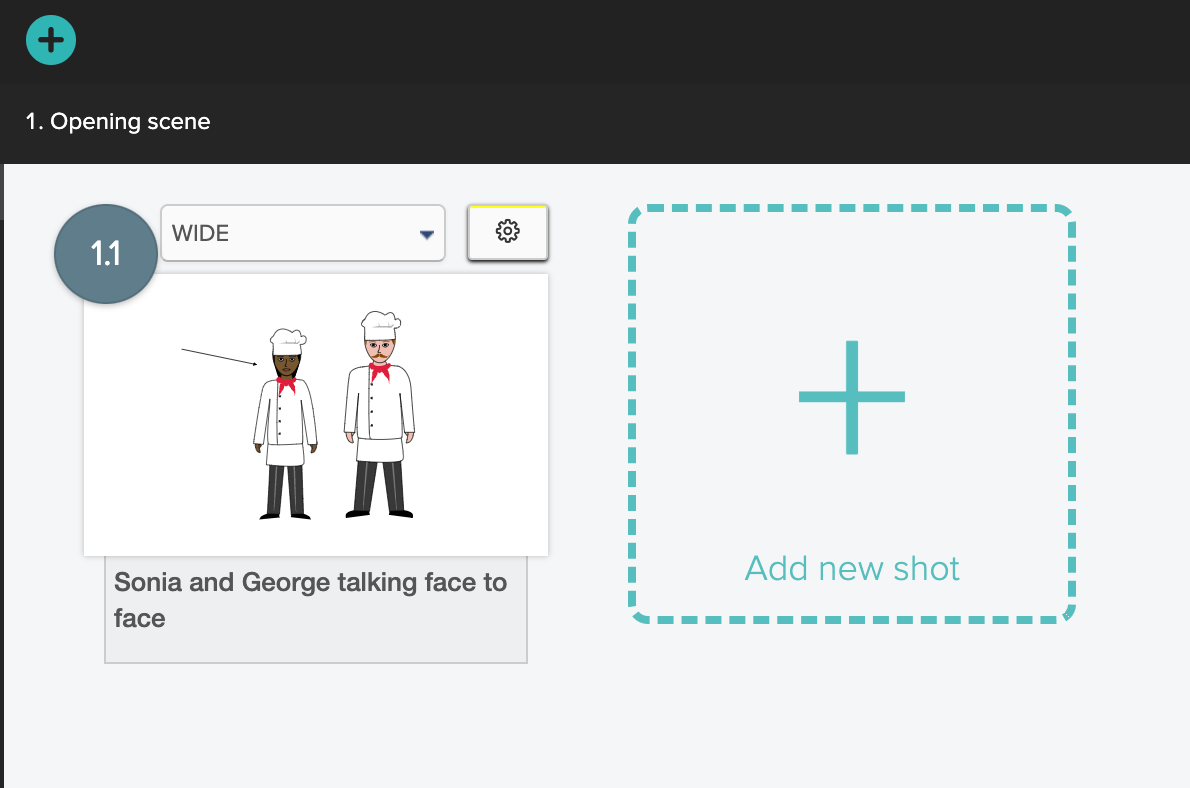Select the "1. Opening scene" heading
Viewport: 1190px width, 788px height.
pyautogui.click(x=118, y=122)
